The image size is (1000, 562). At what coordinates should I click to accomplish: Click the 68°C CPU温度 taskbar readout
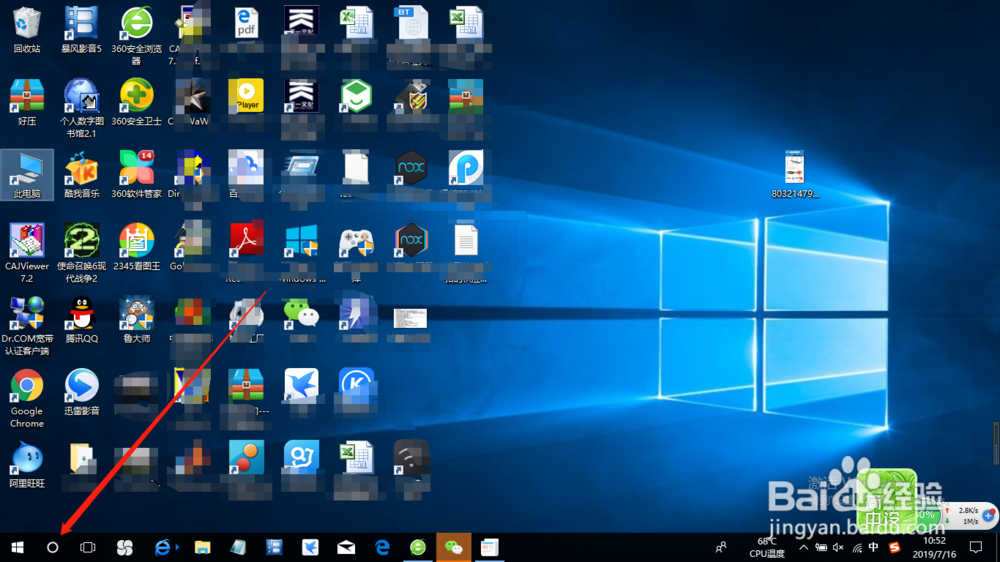(767, 547)
